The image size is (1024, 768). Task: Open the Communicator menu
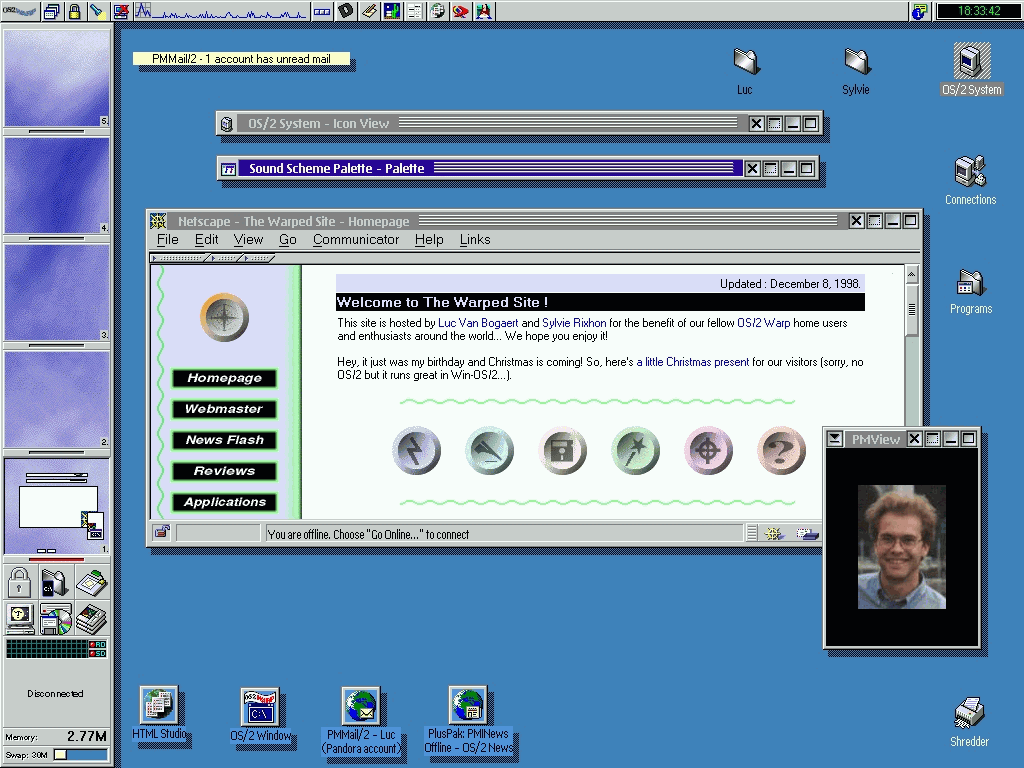click(356, 240)
